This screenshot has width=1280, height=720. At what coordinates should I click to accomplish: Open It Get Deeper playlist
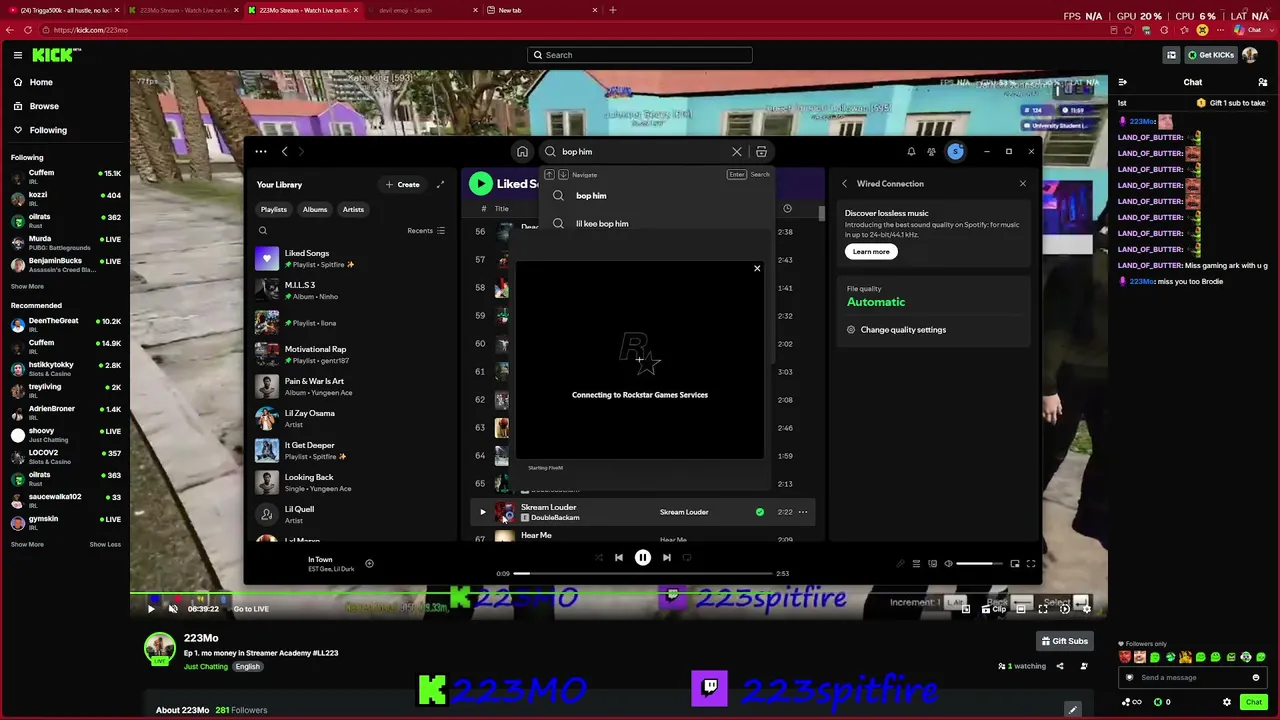(350, 451)
